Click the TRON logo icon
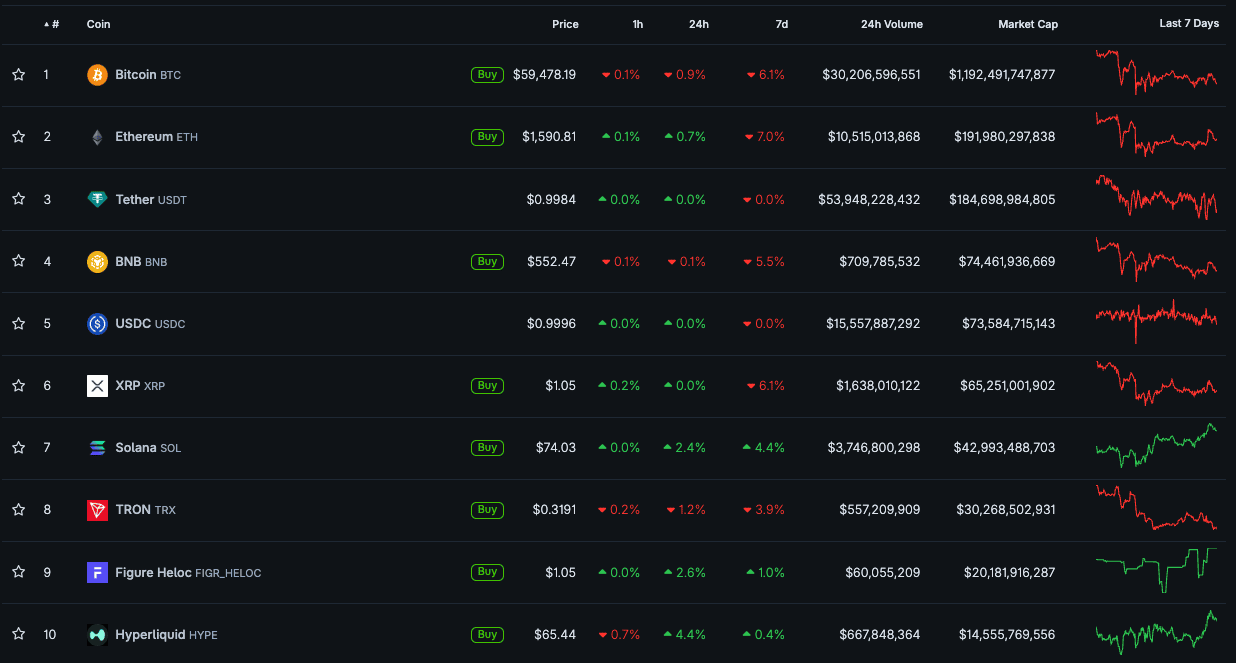The height and width of the screenshot is (663, 1236). (97, 510)
